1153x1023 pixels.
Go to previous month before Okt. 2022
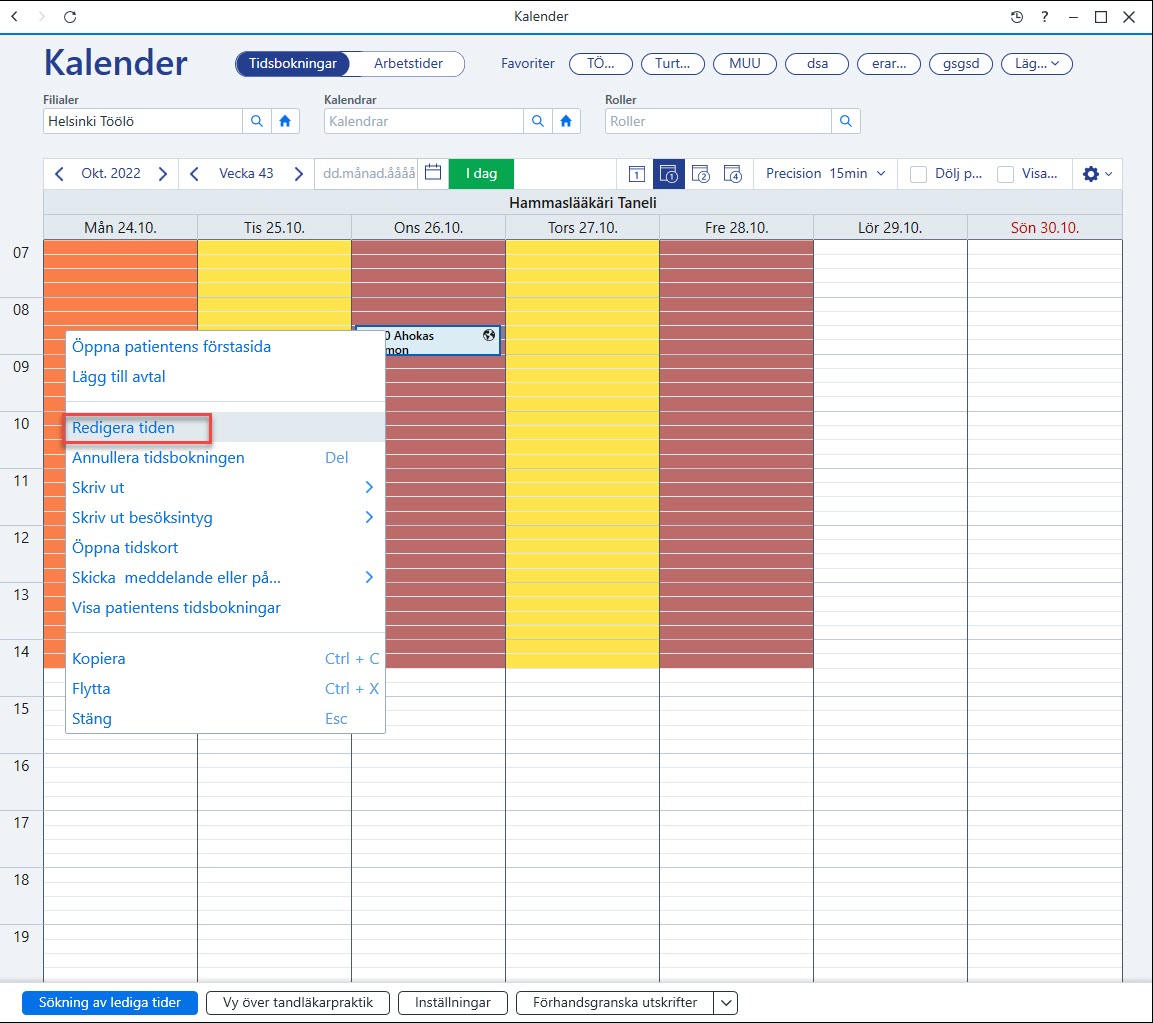[60, 174]
